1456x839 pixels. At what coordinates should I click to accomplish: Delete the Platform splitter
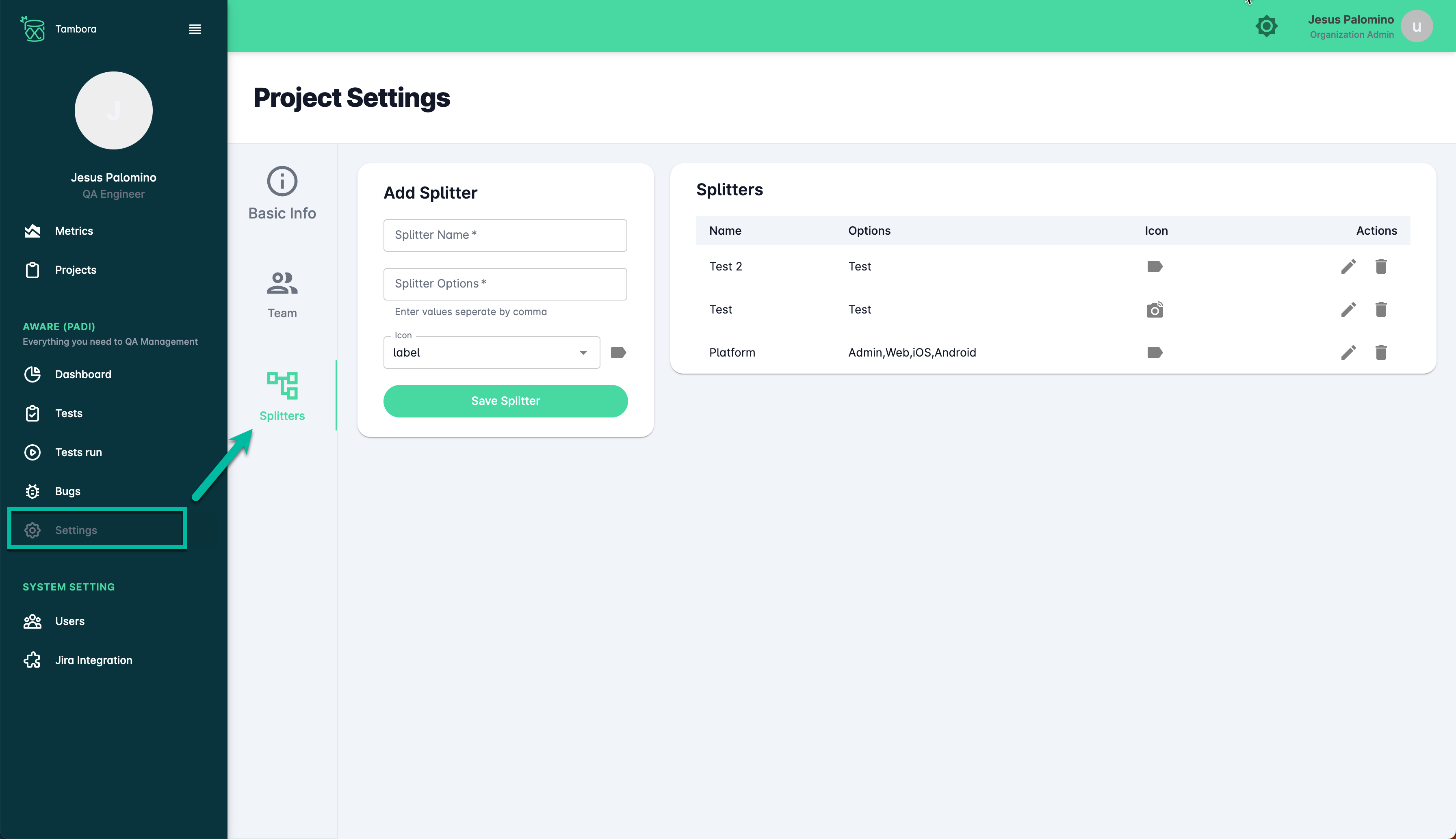tap(1380, 352)
